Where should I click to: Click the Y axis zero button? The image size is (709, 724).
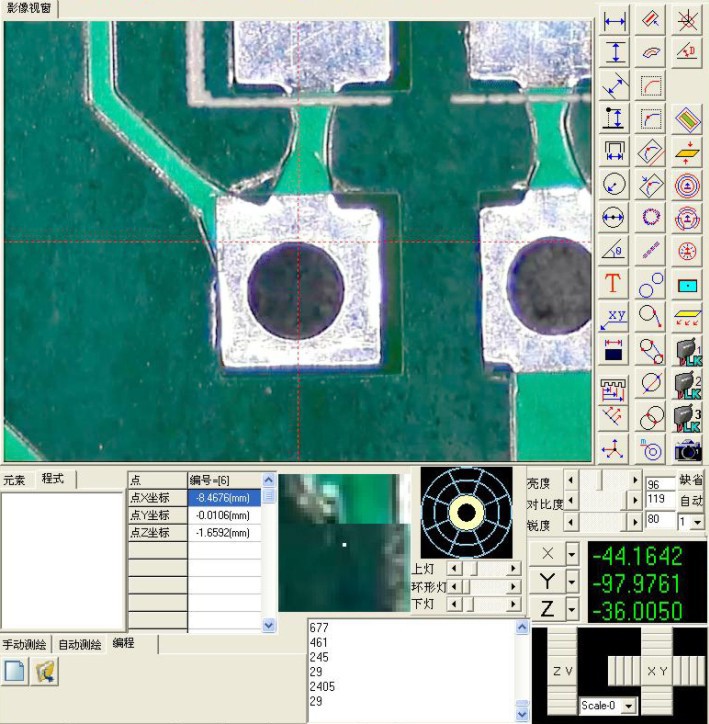547,581
